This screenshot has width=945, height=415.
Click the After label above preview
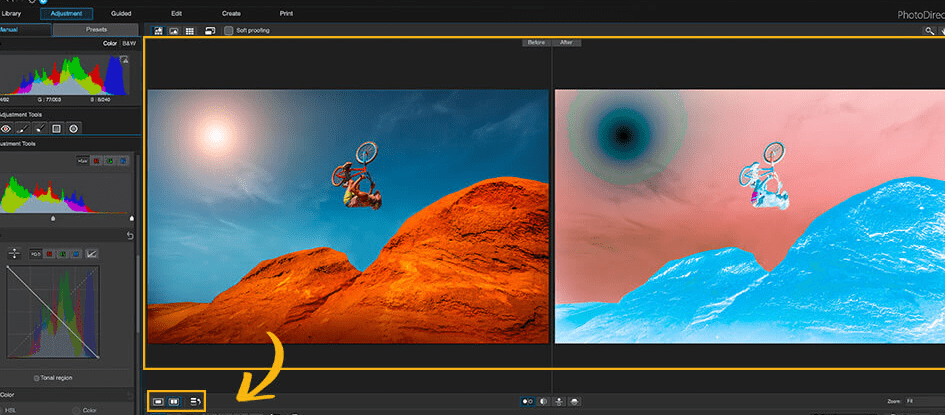point(566,43)
